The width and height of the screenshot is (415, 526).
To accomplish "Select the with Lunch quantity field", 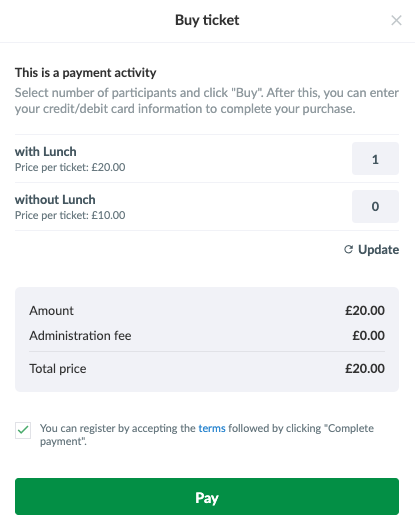I will pos(375,159).
